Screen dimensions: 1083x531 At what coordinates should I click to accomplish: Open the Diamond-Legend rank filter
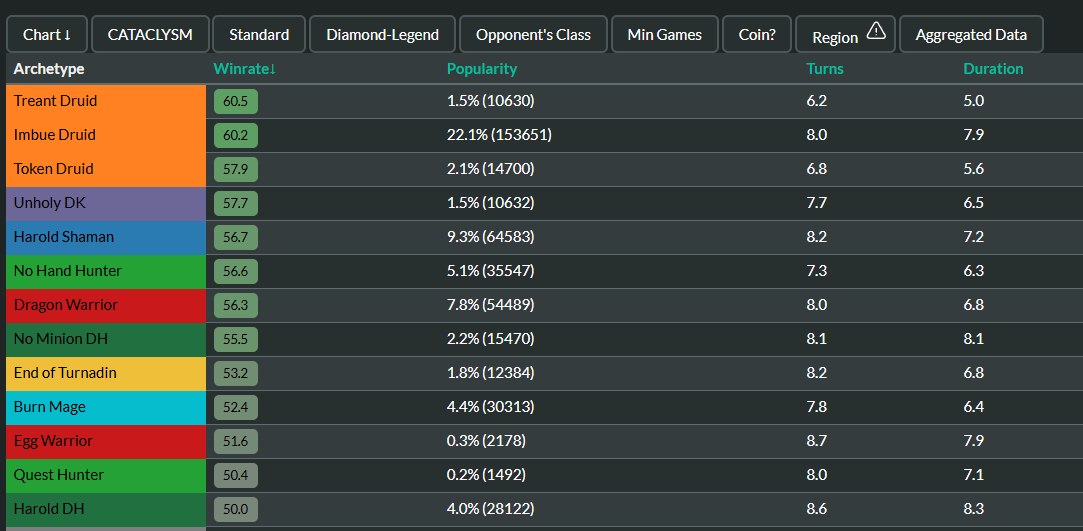tap(383, 35)
